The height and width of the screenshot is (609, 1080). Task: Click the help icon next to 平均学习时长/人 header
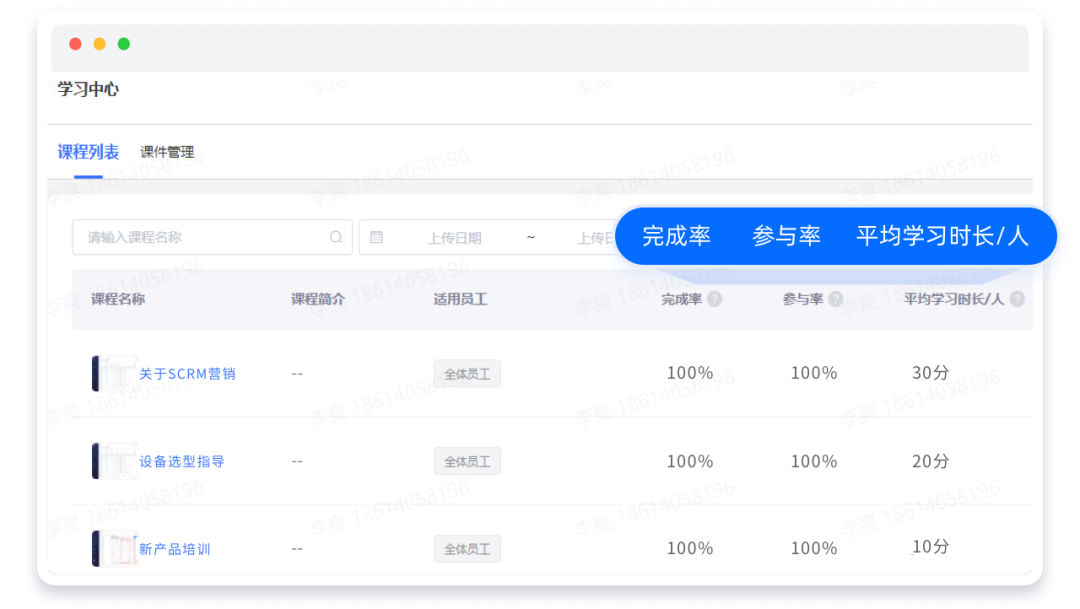[1017, 299]
